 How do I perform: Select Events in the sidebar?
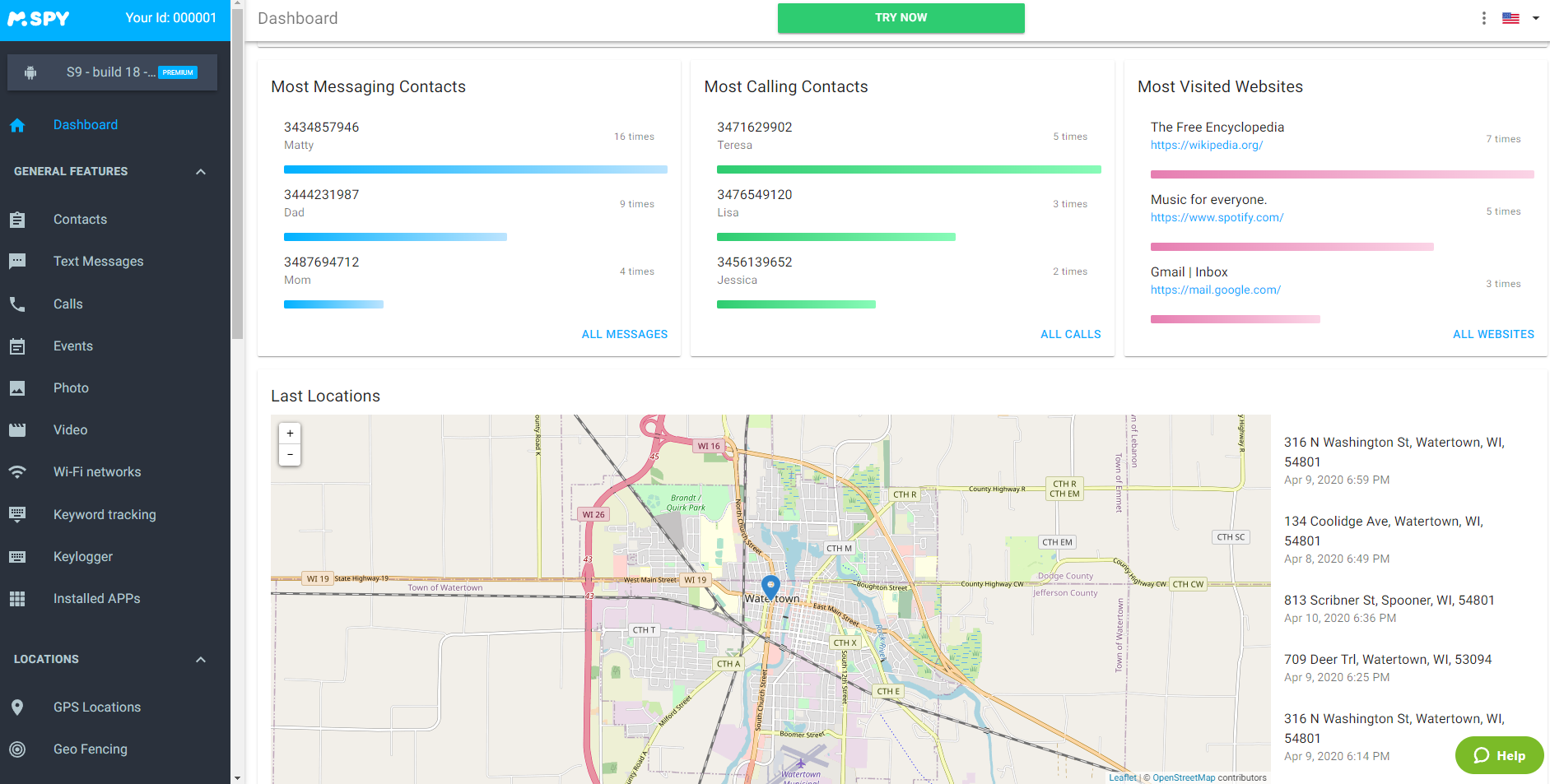73,346
